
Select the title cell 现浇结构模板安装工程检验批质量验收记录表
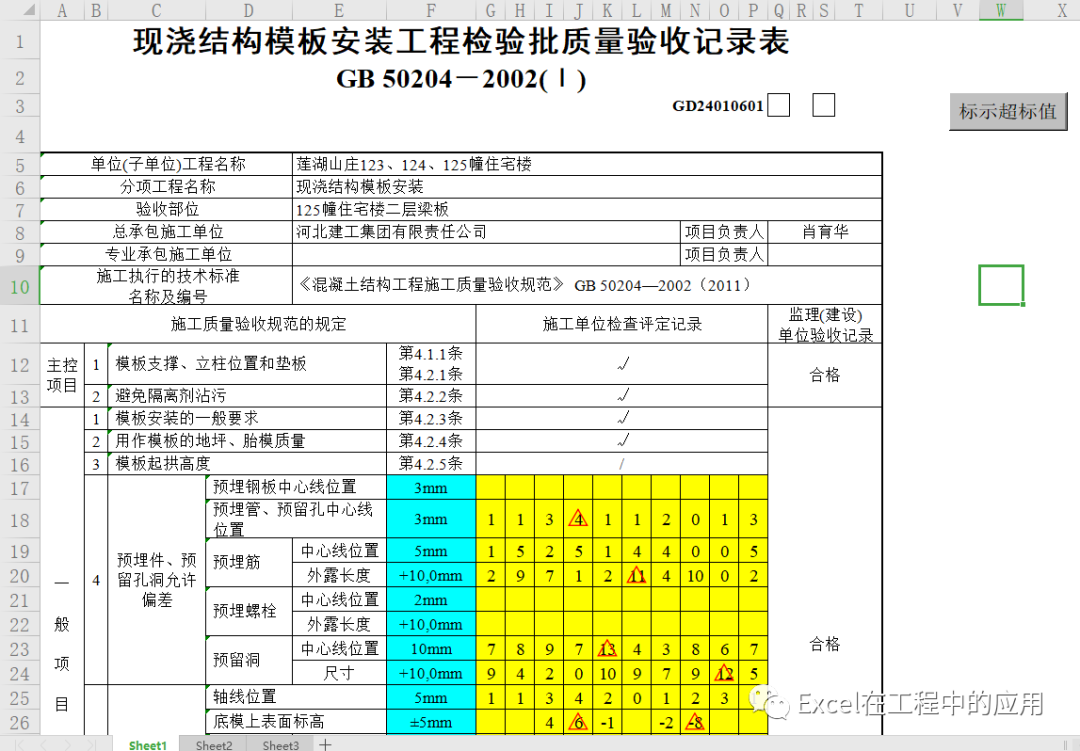coord(461,42)
